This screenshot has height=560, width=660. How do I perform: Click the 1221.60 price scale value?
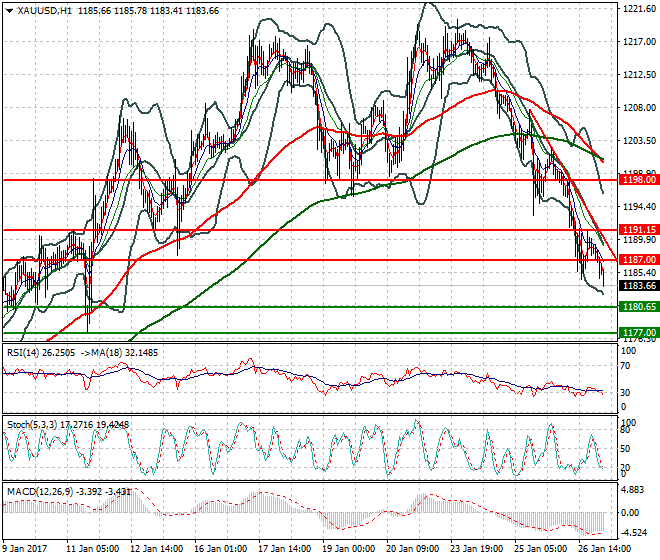click(639, 8)
